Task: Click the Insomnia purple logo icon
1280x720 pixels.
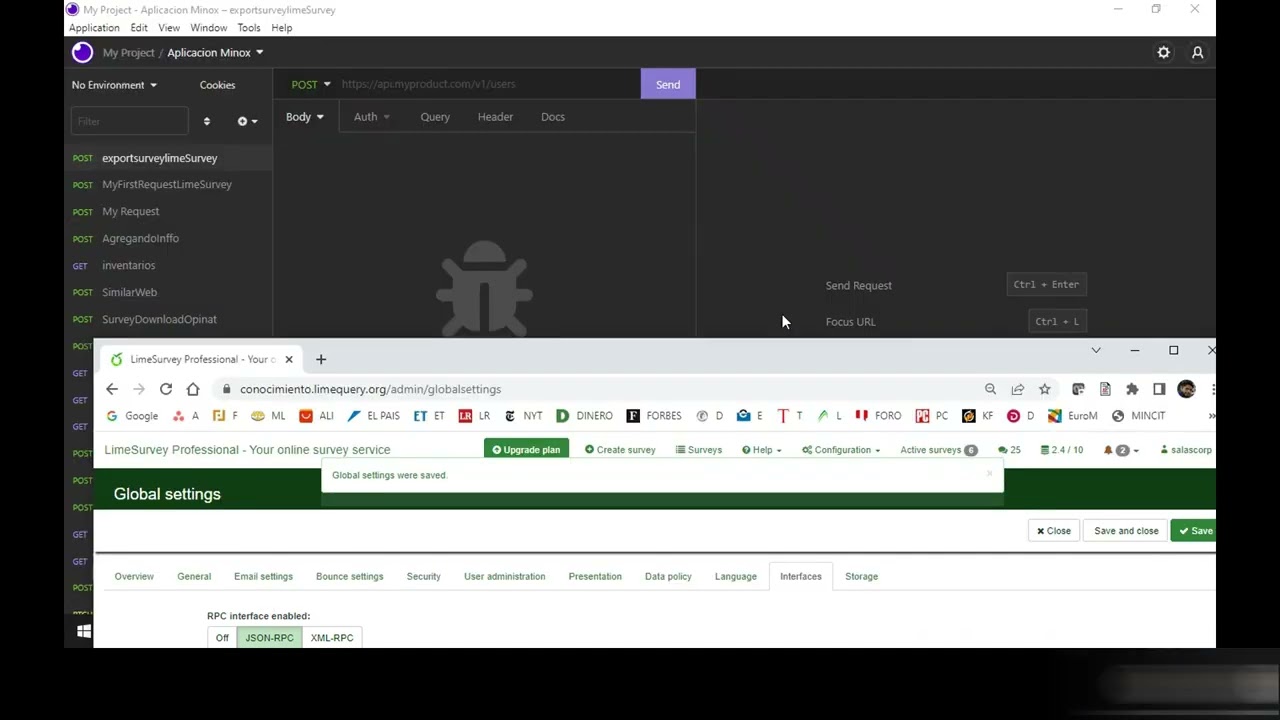Action: pos(82,52)
